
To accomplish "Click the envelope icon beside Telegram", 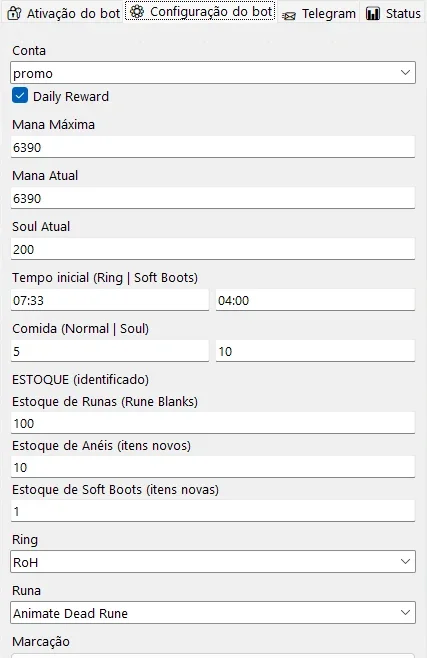I will pyautogui.click(x=289, y=16).
